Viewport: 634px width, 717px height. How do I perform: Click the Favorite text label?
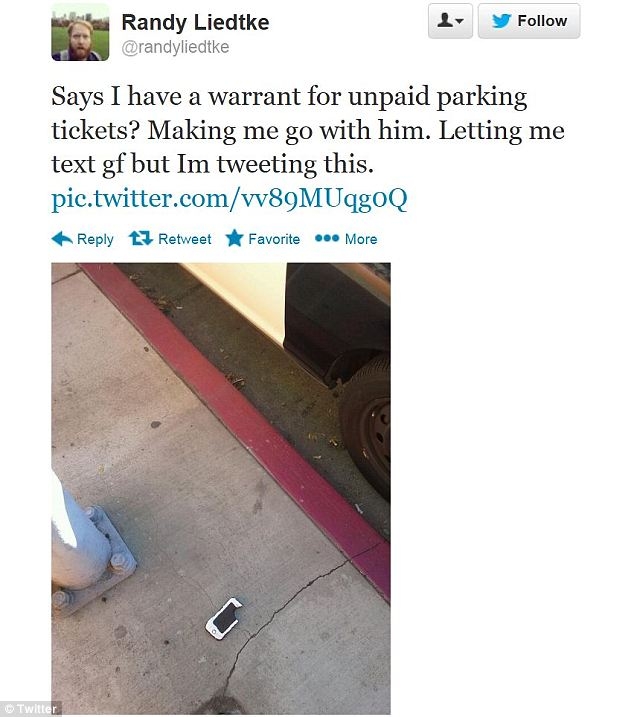pos(274,239)
